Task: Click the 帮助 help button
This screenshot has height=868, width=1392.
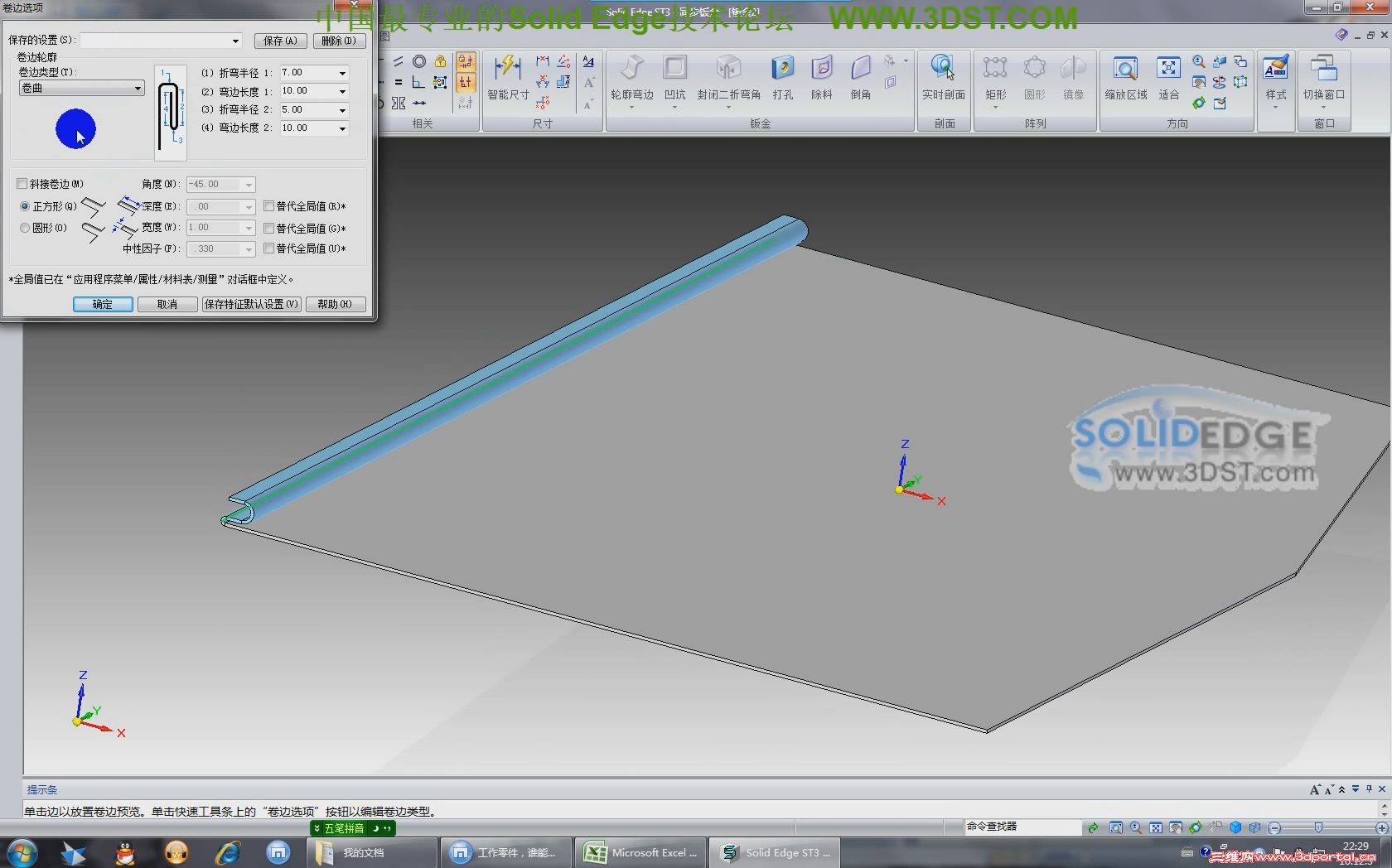Action: coord(336,304)
